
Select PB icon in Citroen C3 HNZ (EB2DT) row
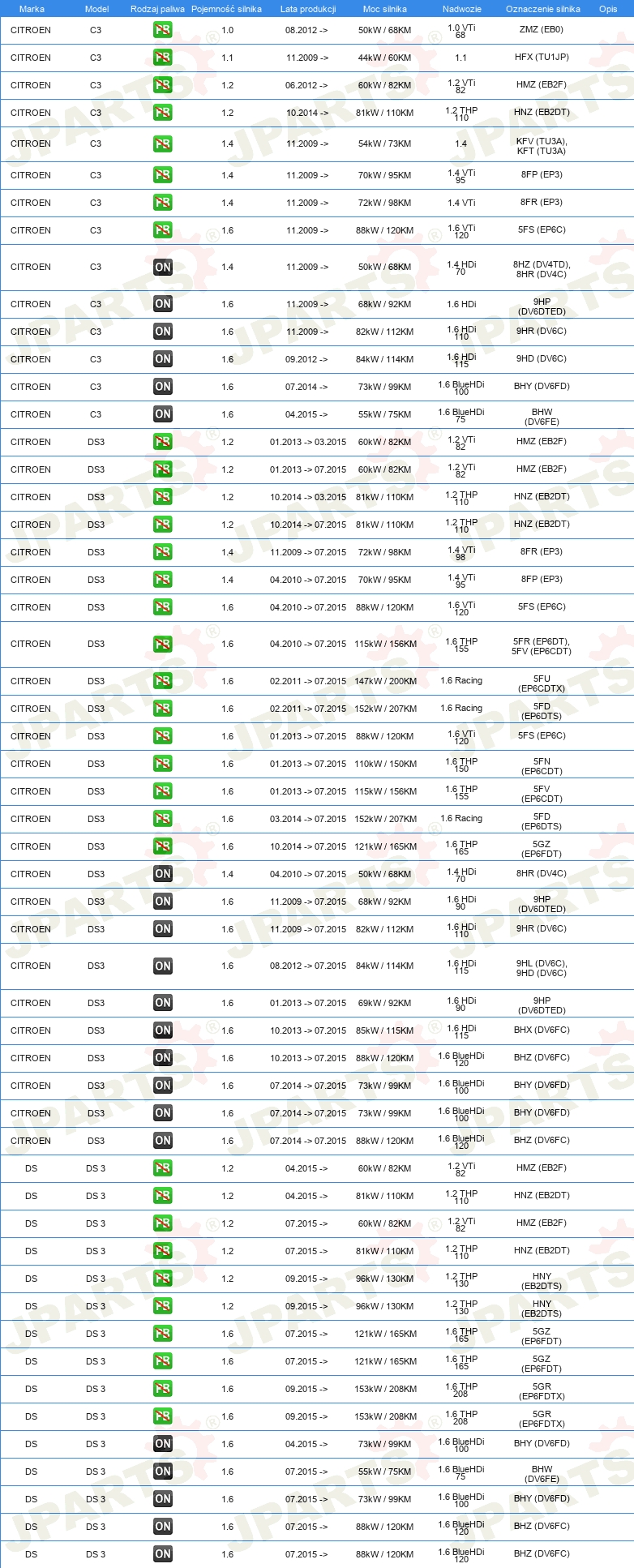163,113
